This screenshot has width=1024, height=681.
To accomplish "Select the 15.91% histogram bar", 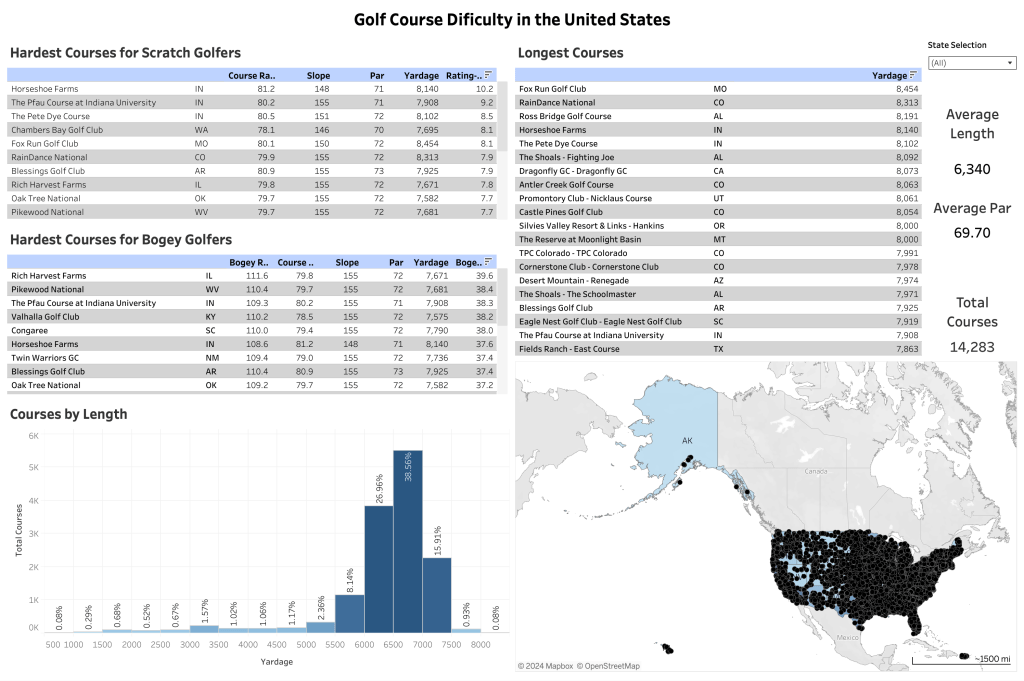I will pos(437,594).
